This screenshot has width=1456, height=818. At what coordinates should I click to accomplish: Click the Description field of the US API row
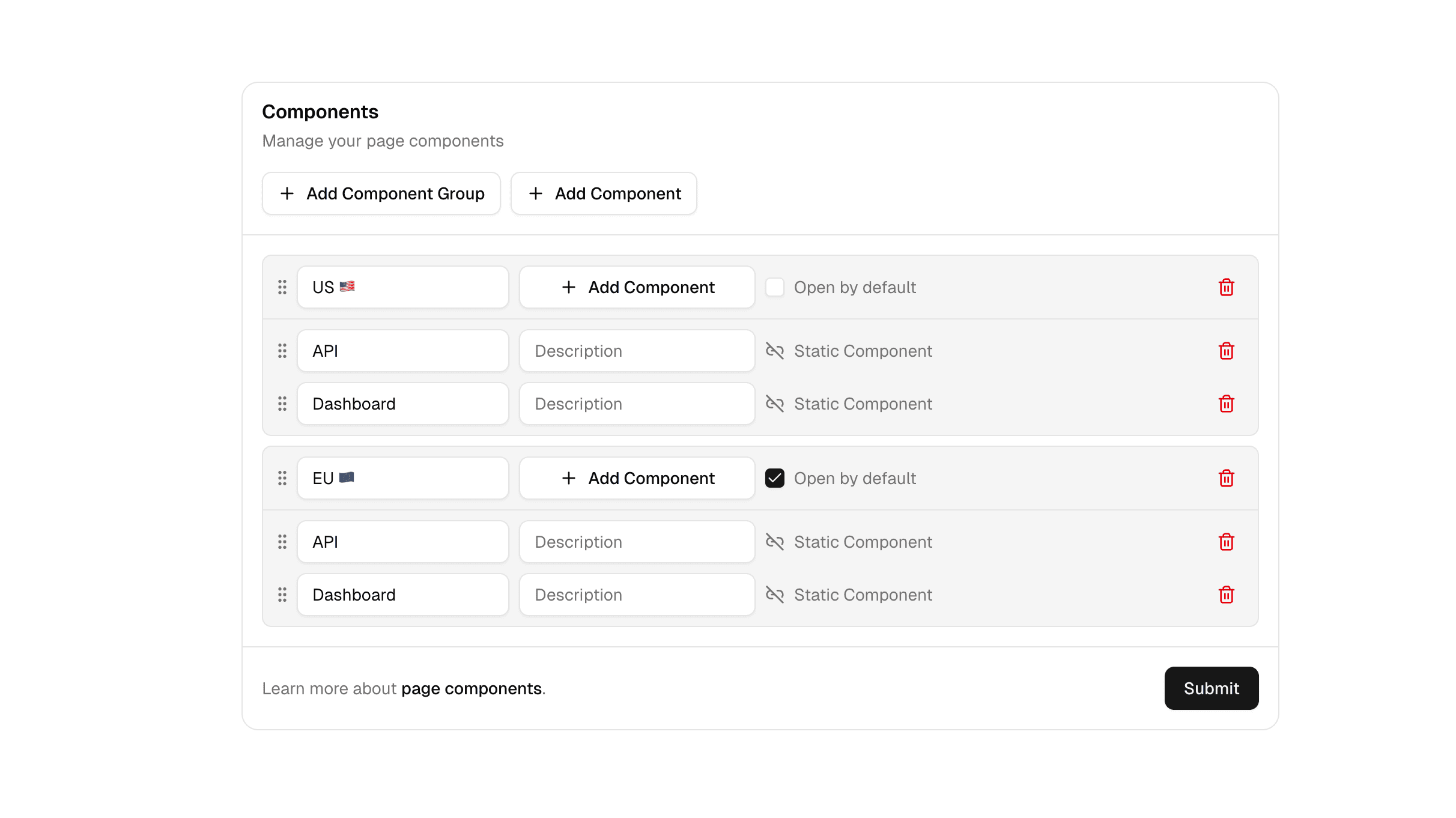click(x=636, y=351)
